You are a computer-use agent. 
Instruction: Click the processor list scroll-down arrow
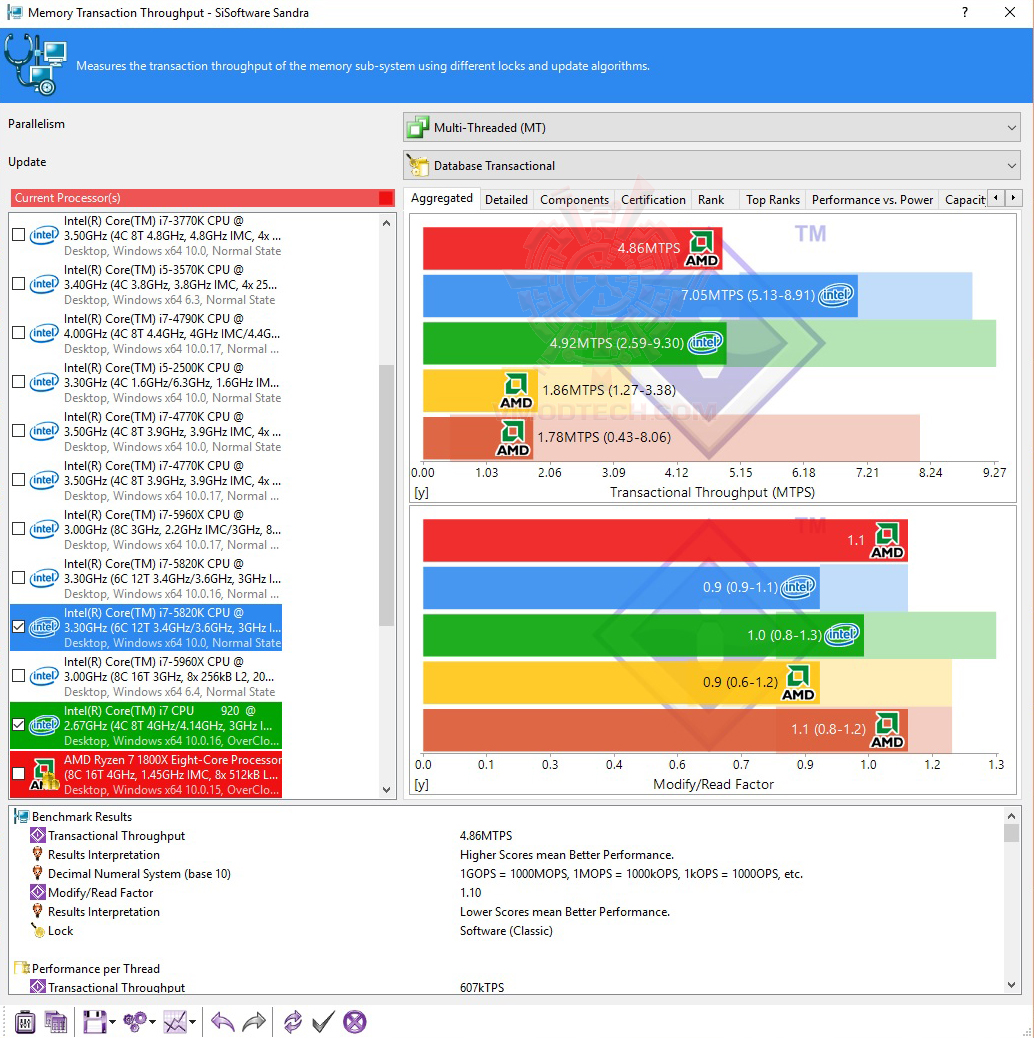[387, 789]
